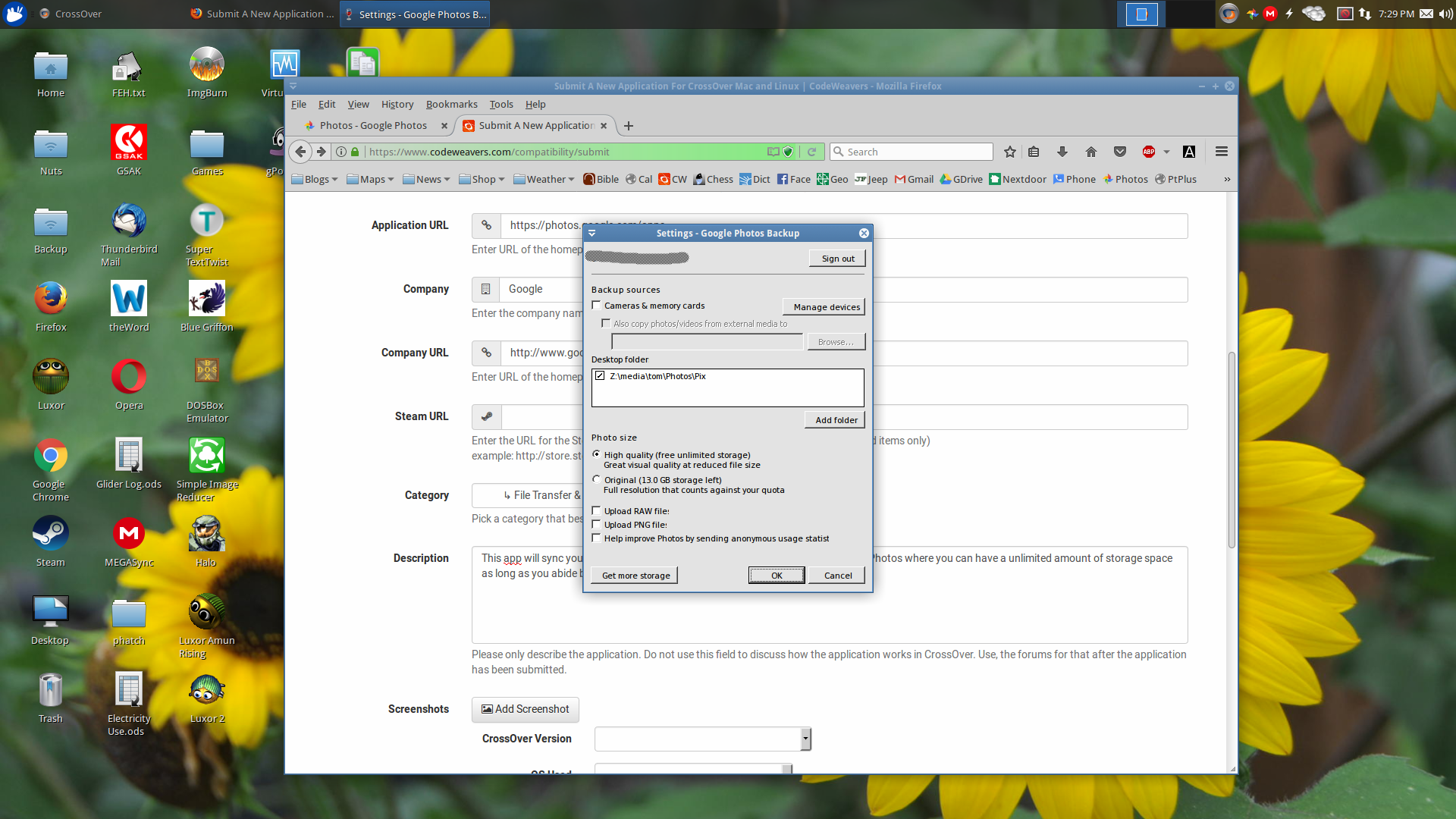Open the History menu in Firefox
This screenshot has width=1456, height=819.
[x=397, y=105]
